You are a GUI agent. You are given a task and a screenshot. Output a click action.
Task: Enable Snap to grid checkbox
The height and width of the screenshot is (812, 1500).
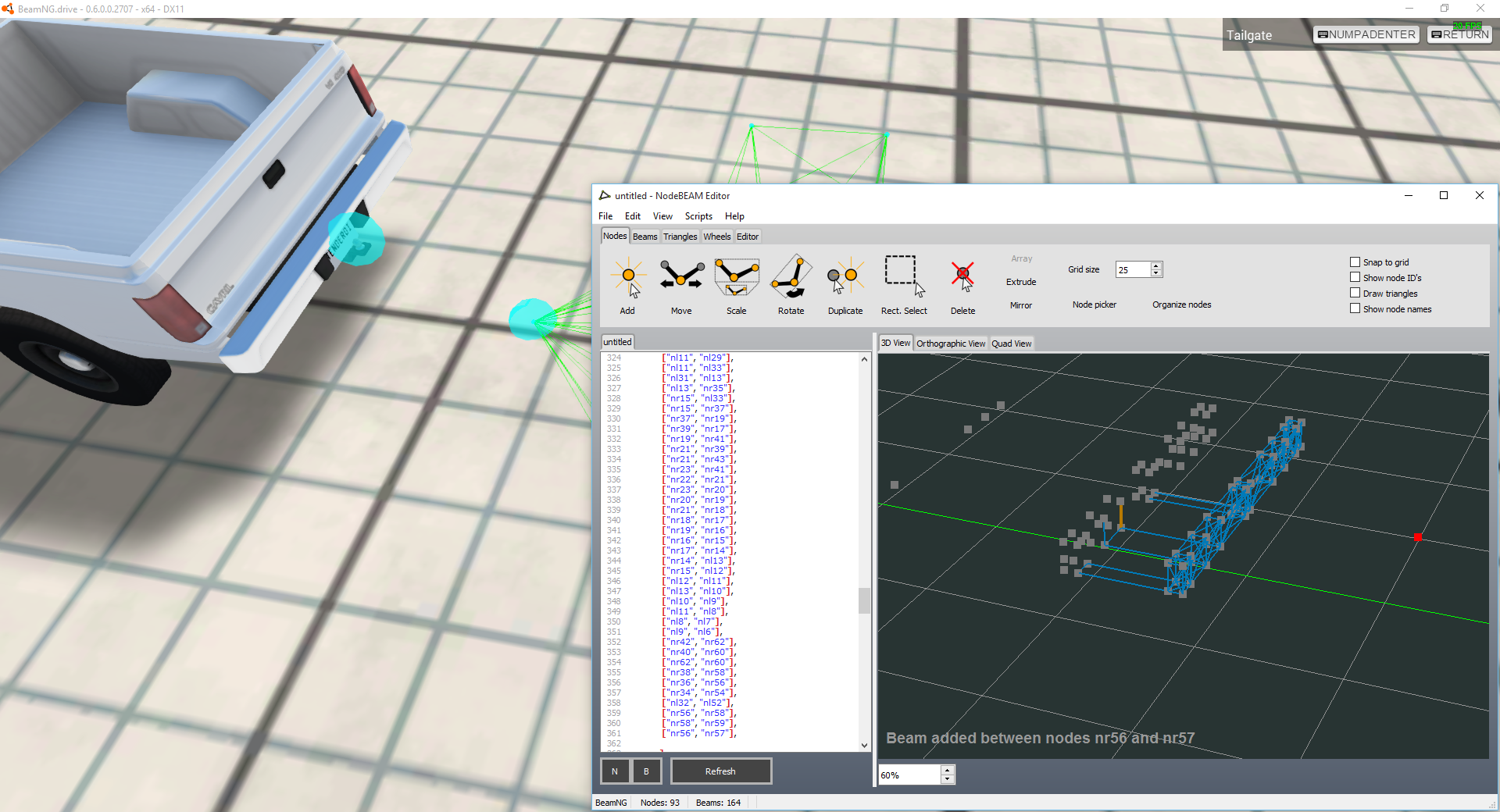click(x=1355, y=262)
